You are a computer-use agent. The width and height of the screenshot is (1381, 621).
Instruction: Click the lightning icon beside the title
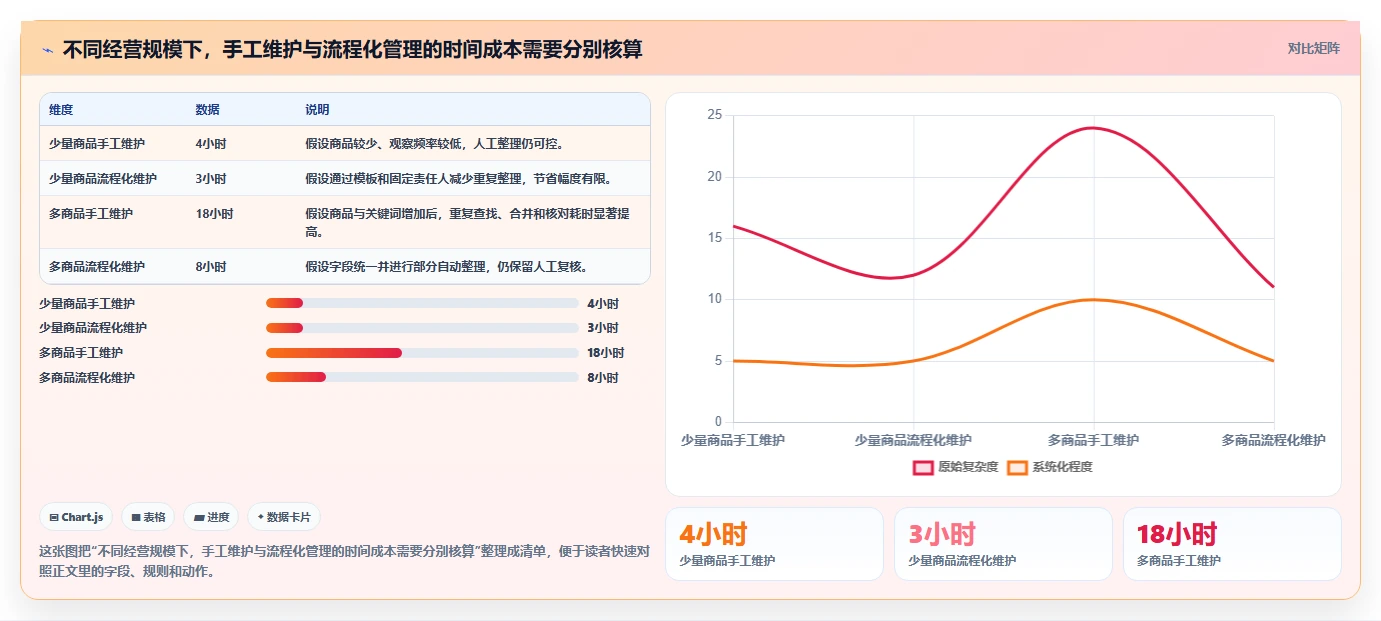pyautogui.click(x=47, y=49)
